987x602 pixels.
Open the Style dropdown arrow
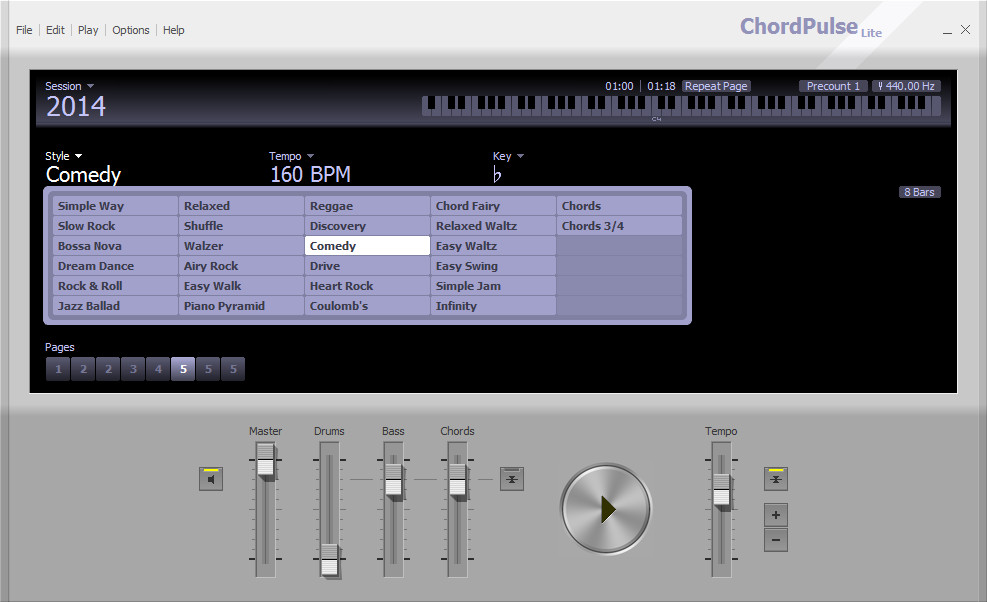pyautogui.click(x=78, y=156)
